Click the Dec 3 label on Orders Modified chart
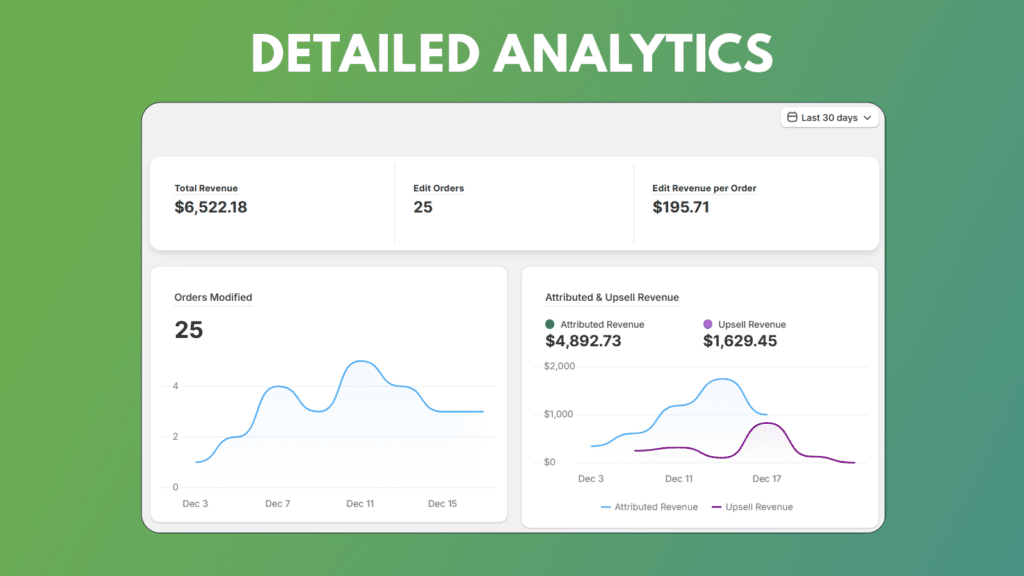 point(195,504)
